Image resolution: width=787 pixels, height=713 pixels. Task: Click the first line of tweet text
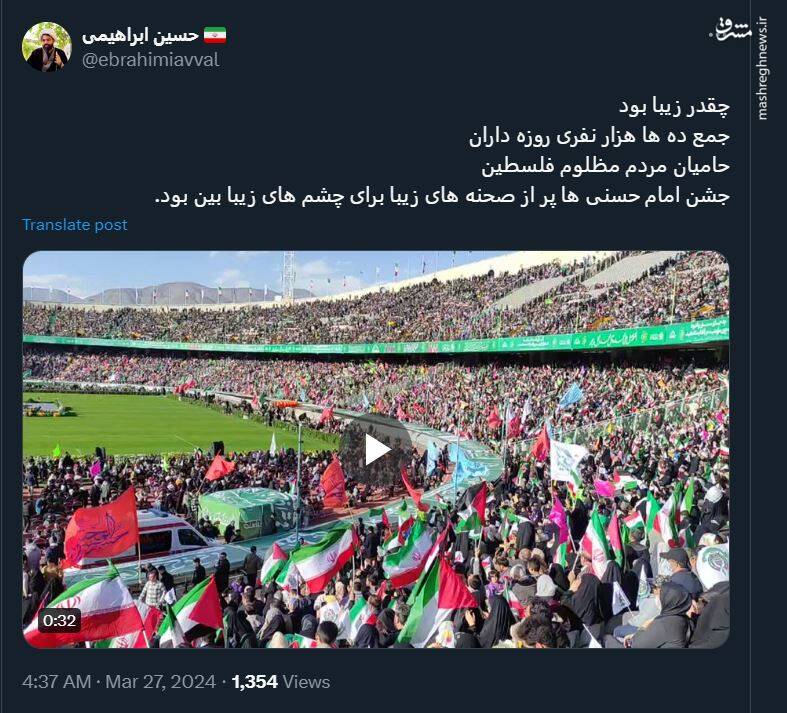click(674, 106)
